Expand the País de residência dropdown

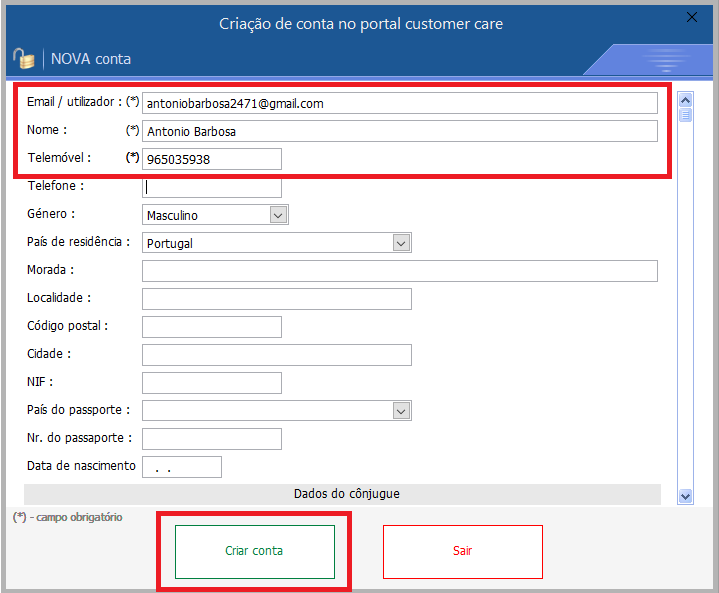coord(401,243)
